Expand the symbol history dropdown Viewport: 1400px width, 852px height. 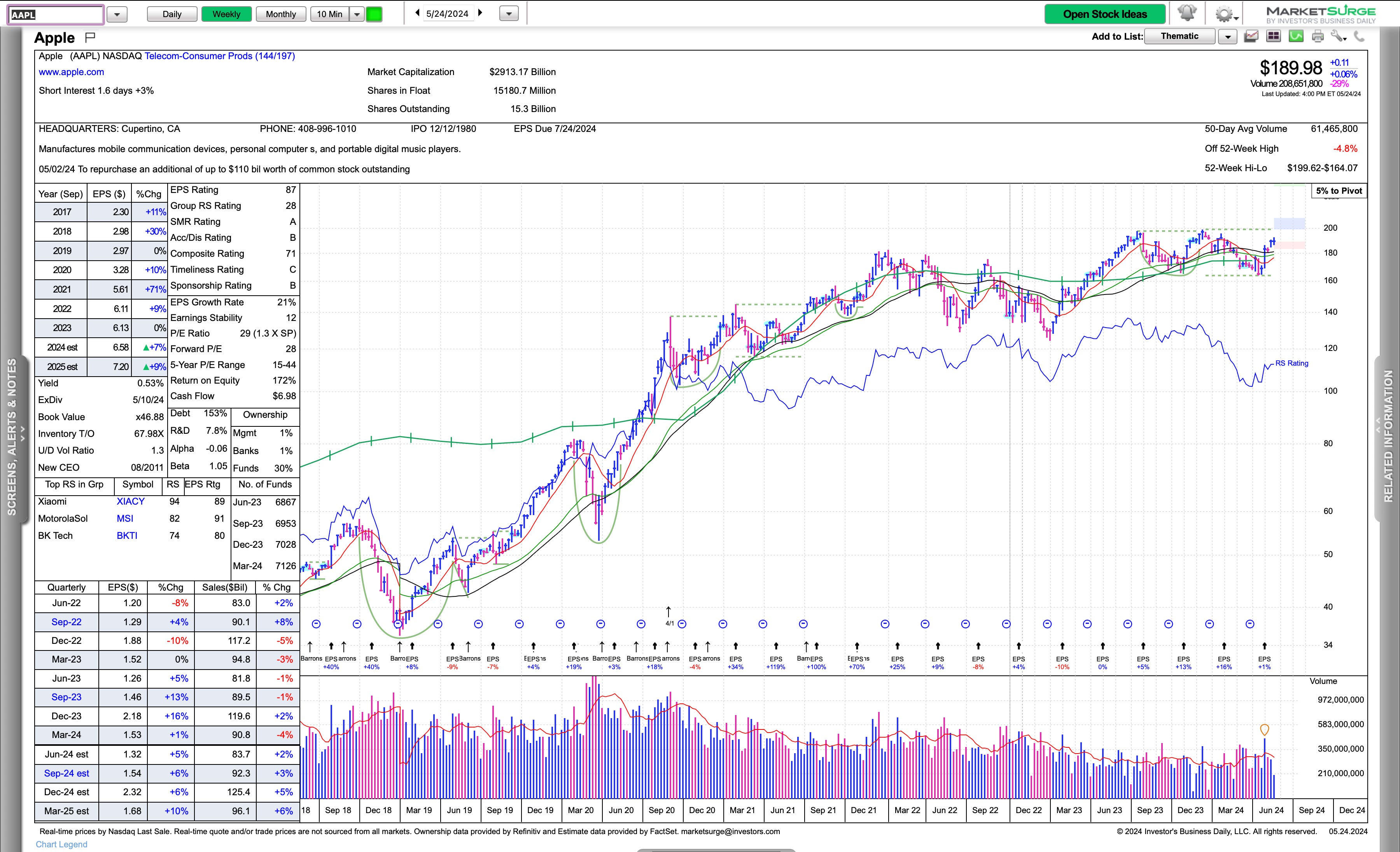click(117, 14)
